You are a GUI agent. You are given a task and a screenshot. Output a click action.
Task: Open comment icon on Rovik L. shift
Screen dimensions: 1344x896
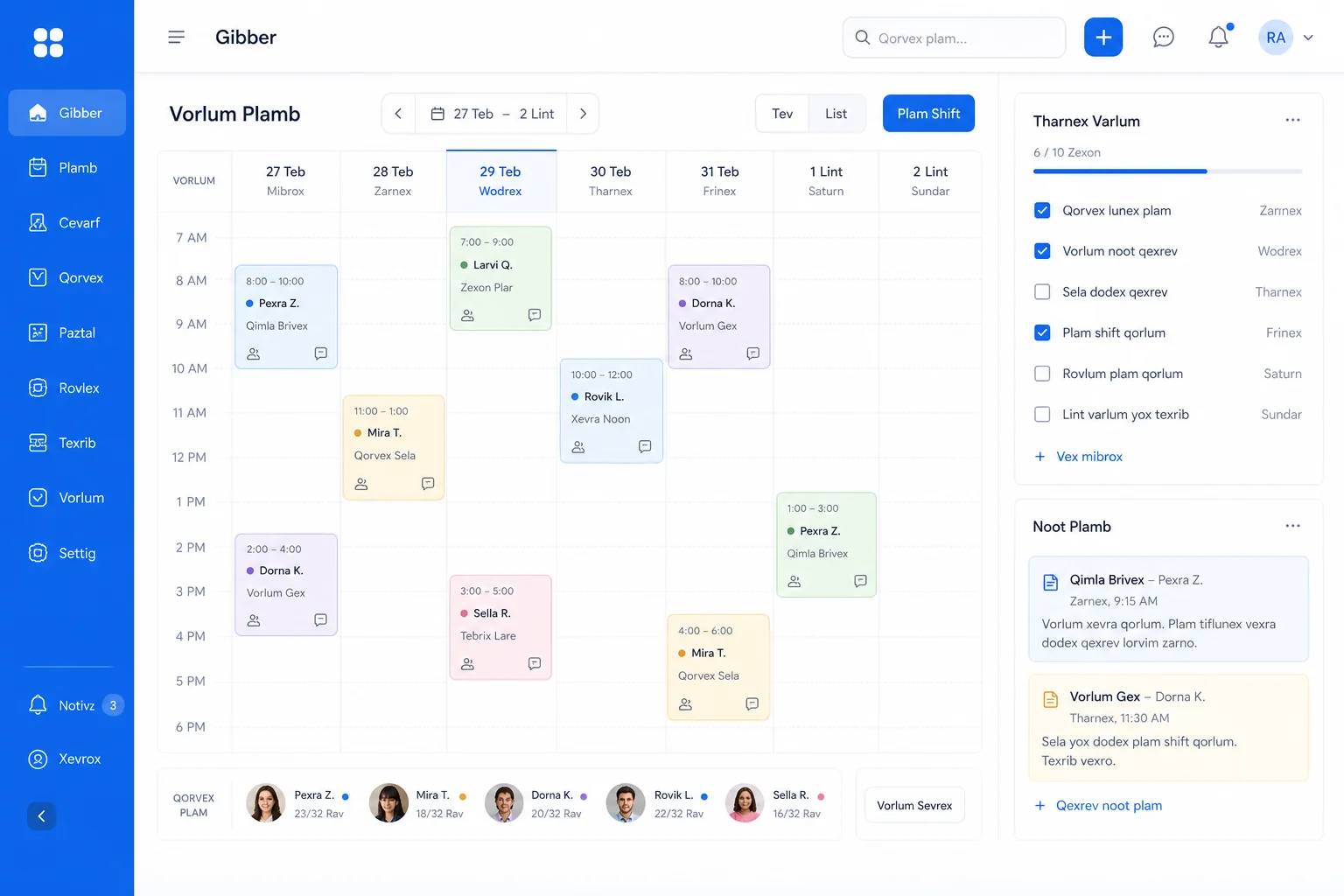click(645, 446)
